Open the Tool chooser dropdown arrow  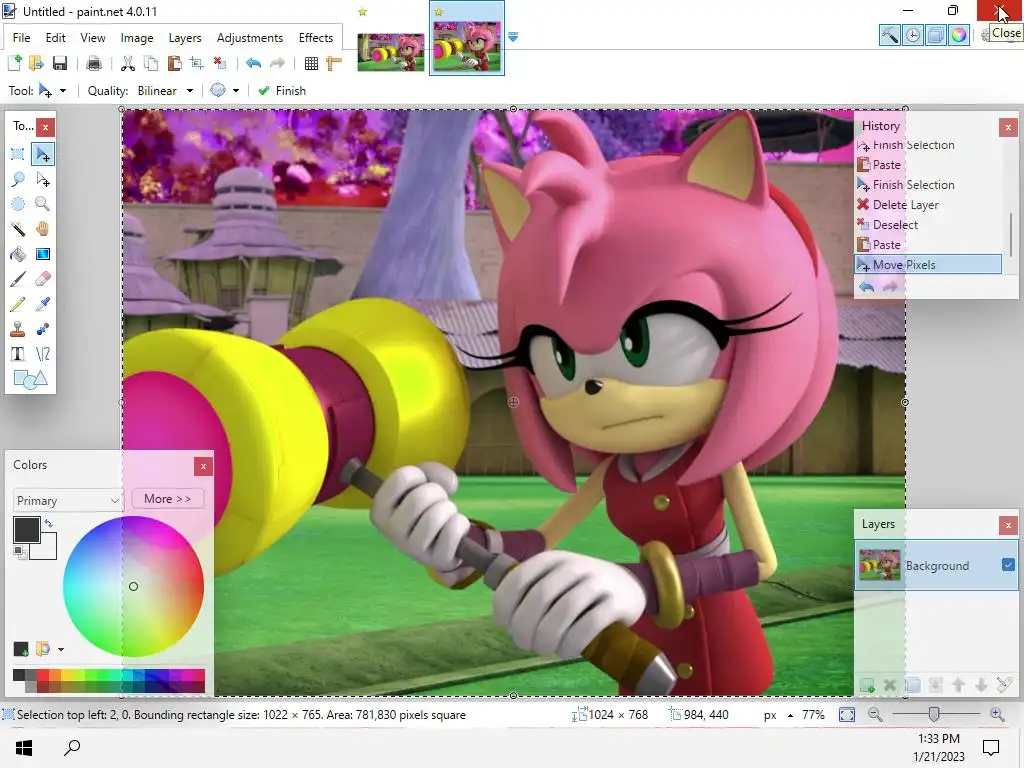coord(63,91)
